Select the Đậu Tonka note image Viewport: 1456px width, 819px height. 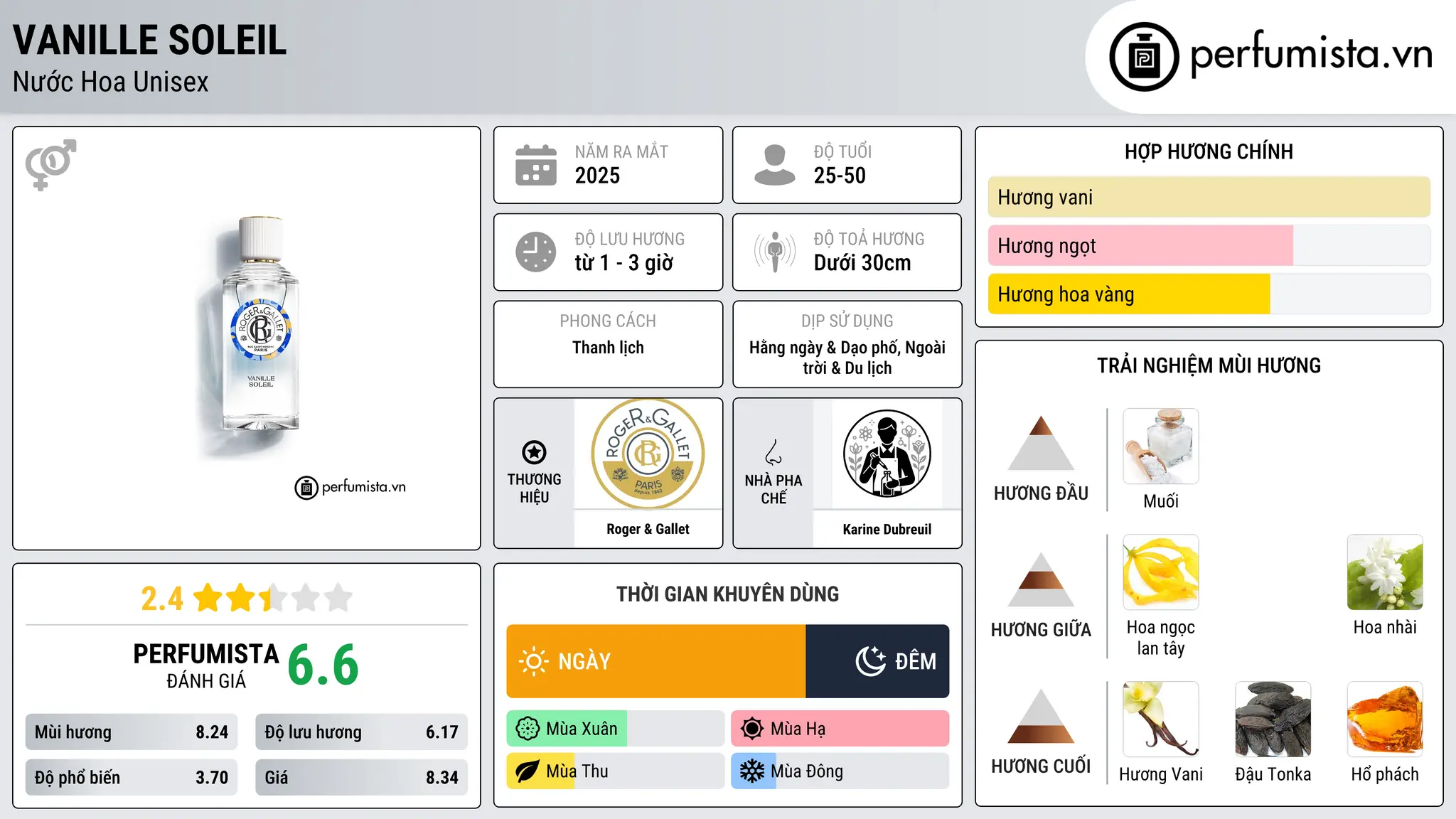1273,719
